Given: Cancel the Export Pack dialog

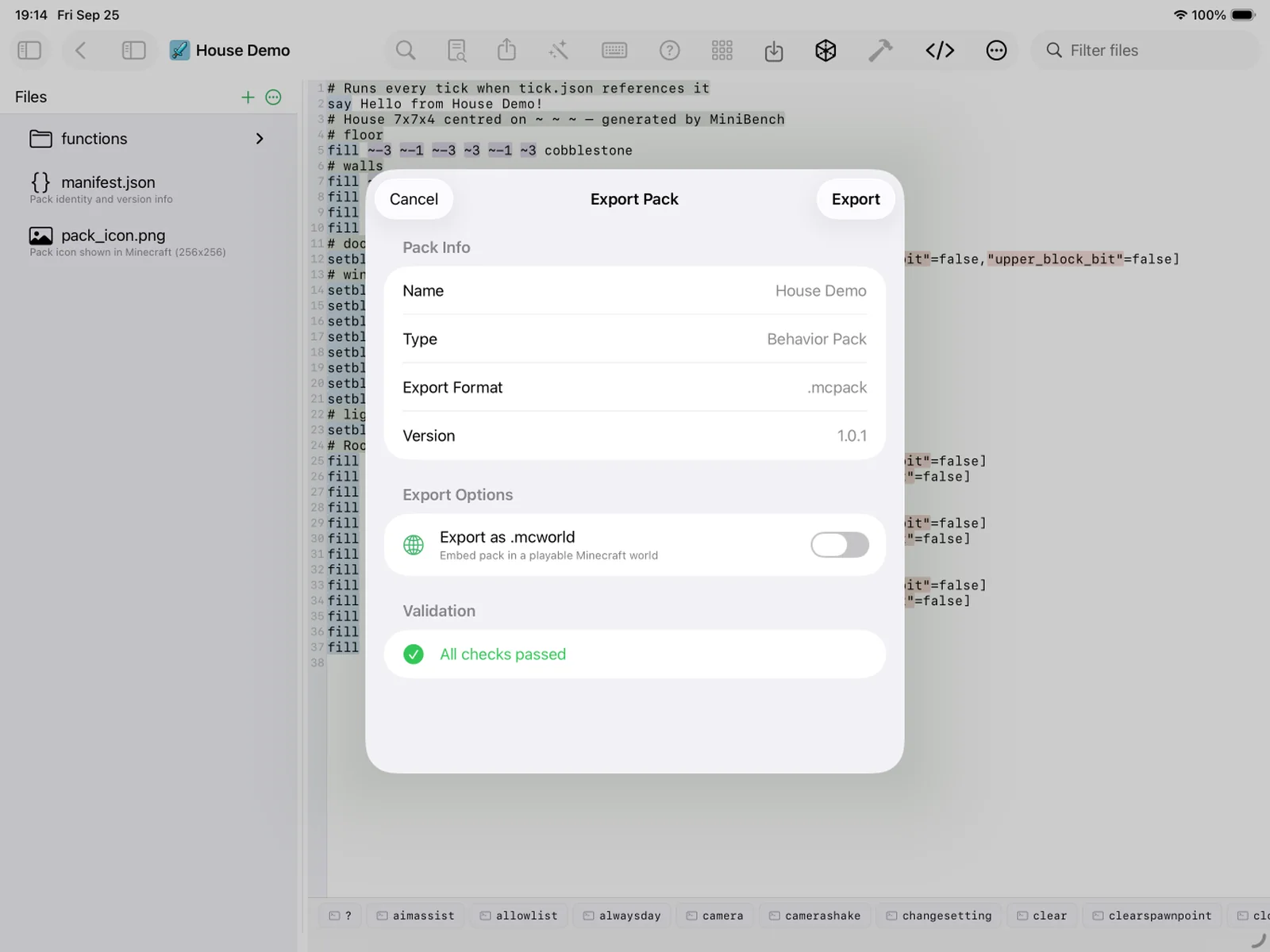Looking at the screenshot, I should tap(414, 199).
